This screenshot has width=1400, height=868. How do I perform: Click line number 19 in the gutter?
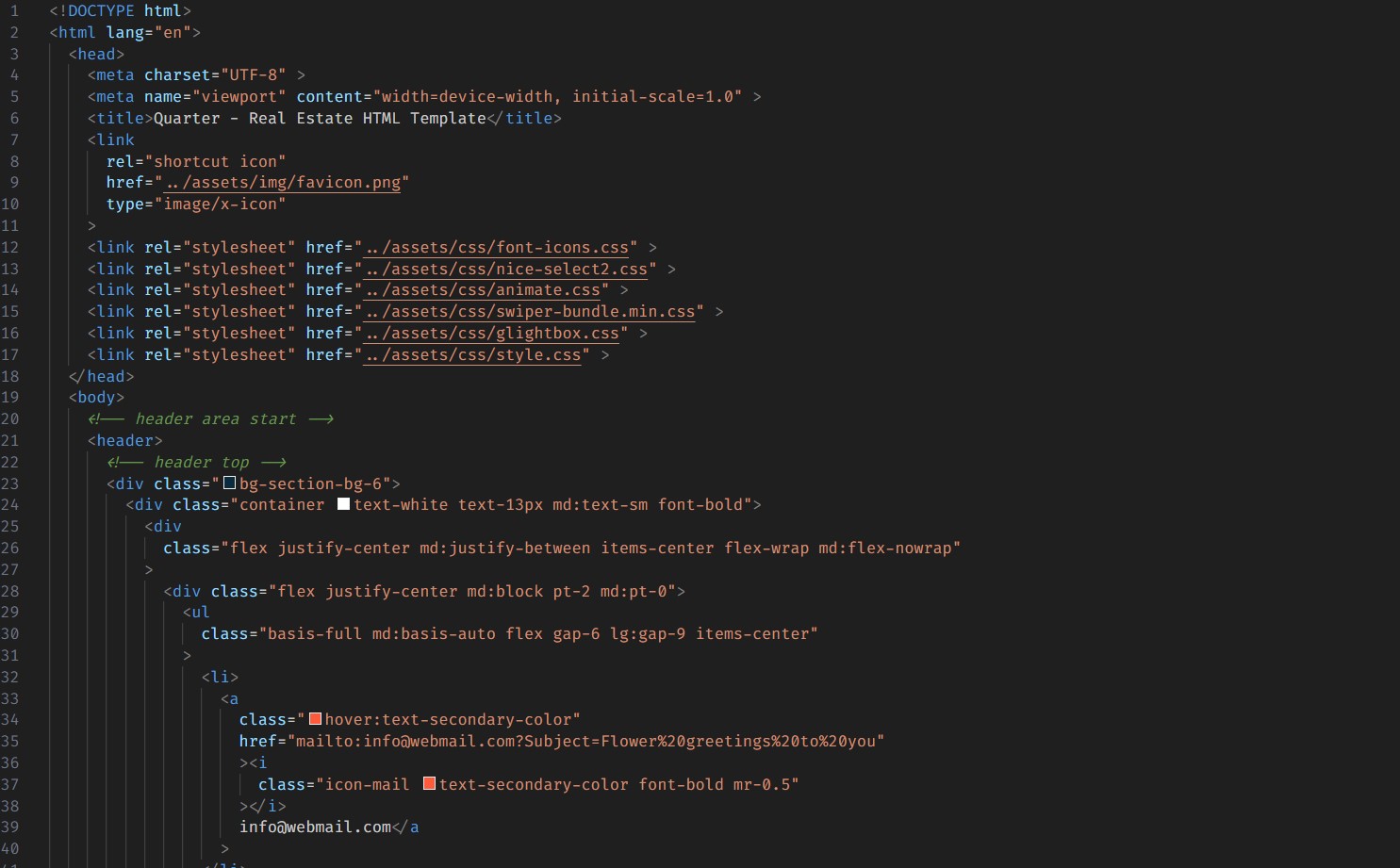[x=10, y=398]
